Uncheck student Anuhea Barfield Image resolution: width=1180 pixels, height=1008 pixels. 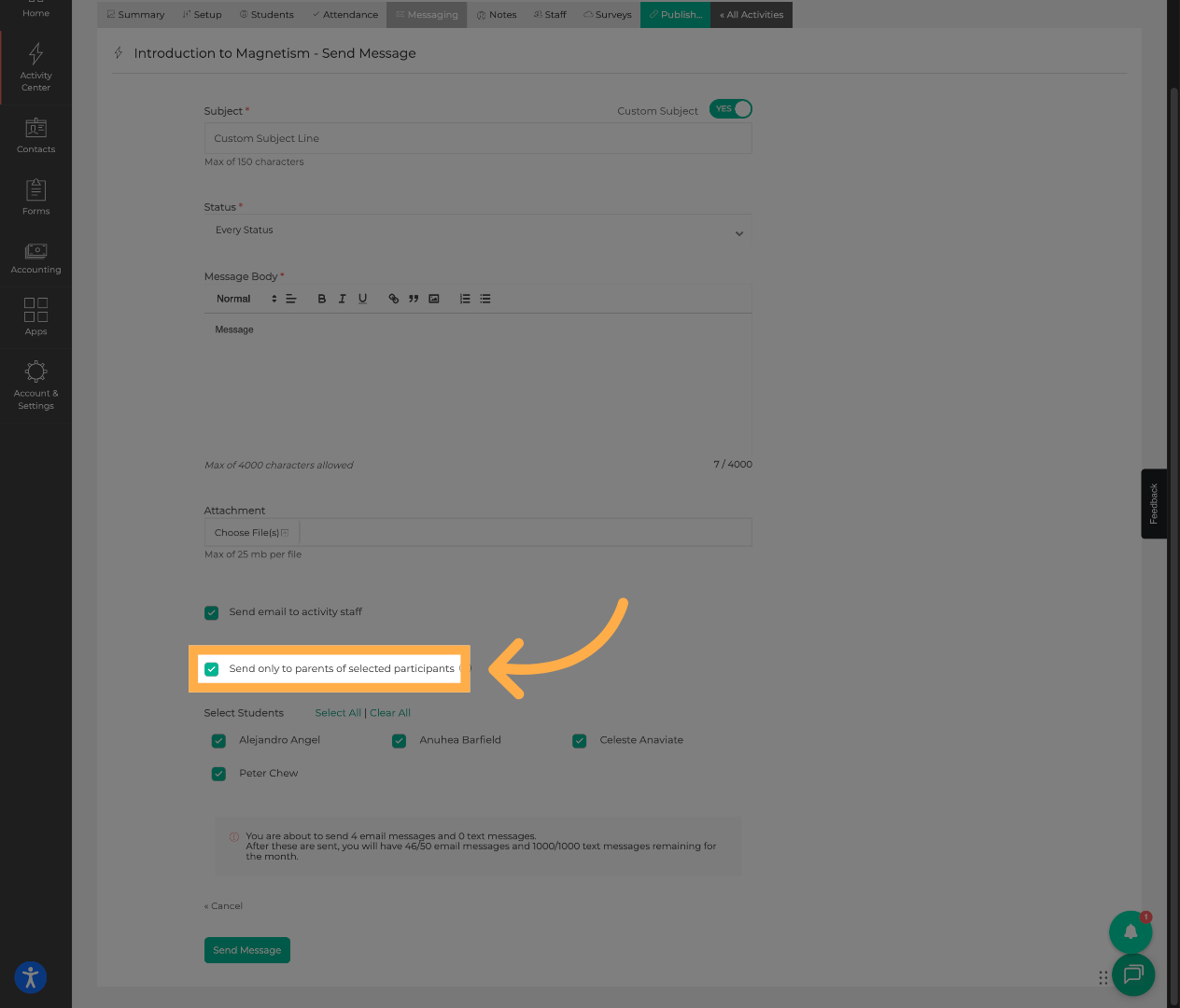[399, 740]
